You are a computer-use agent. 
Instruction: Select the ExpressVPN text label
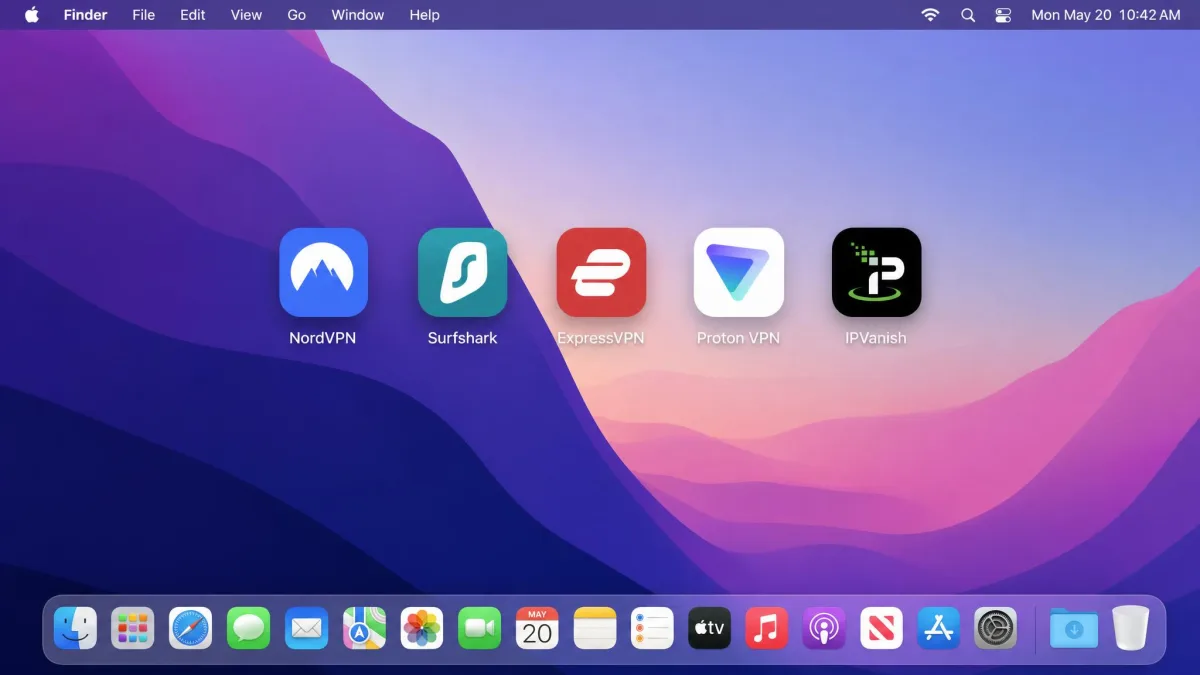601,338
